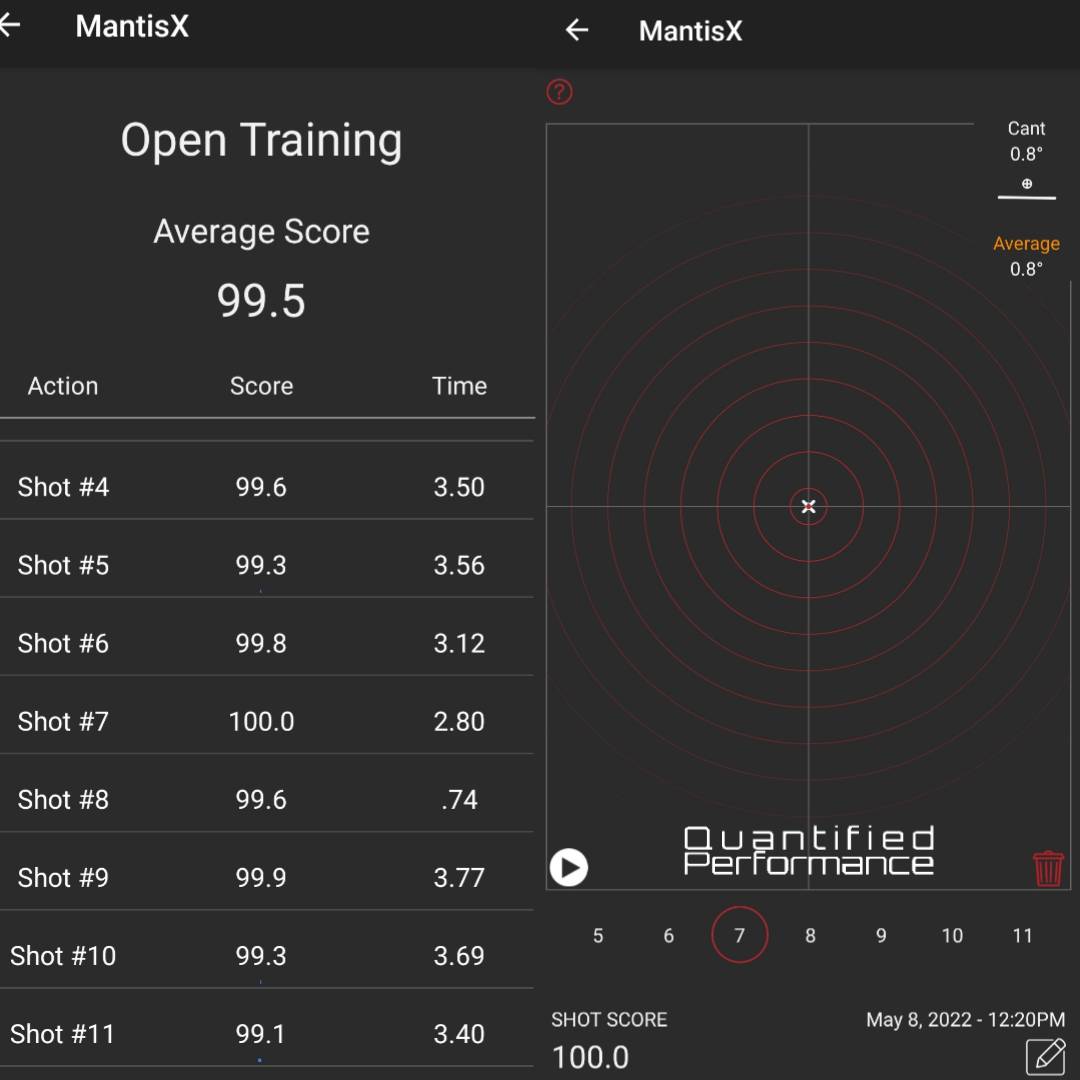This screenshot has width=1080, height=1080.
Task: Tap the .74 time value for Shot #8
Action: point(459,800)
